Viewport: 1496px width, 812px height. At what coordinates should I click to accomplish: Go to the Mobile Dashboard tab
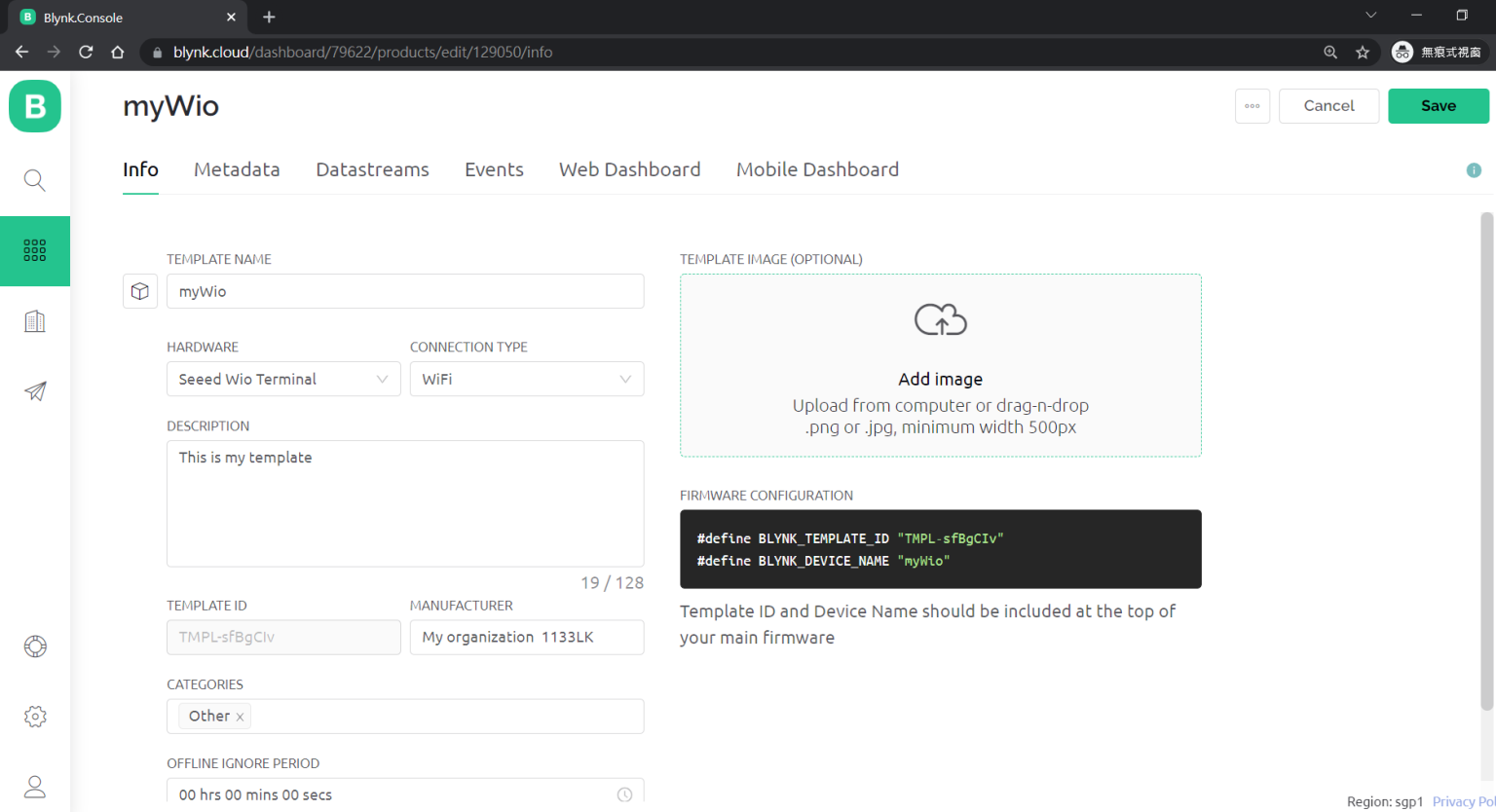[817, 169]
